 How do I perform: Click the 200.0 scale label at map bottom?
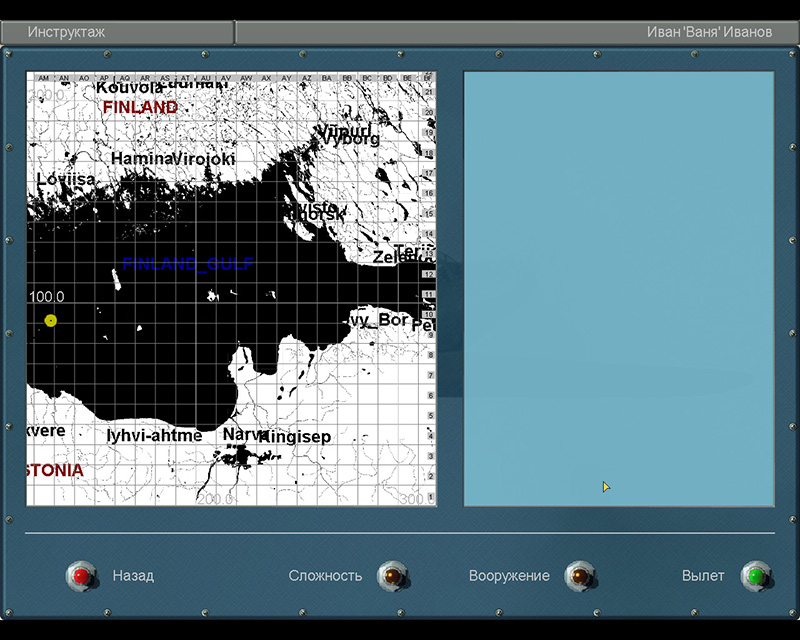coord(215,499)
